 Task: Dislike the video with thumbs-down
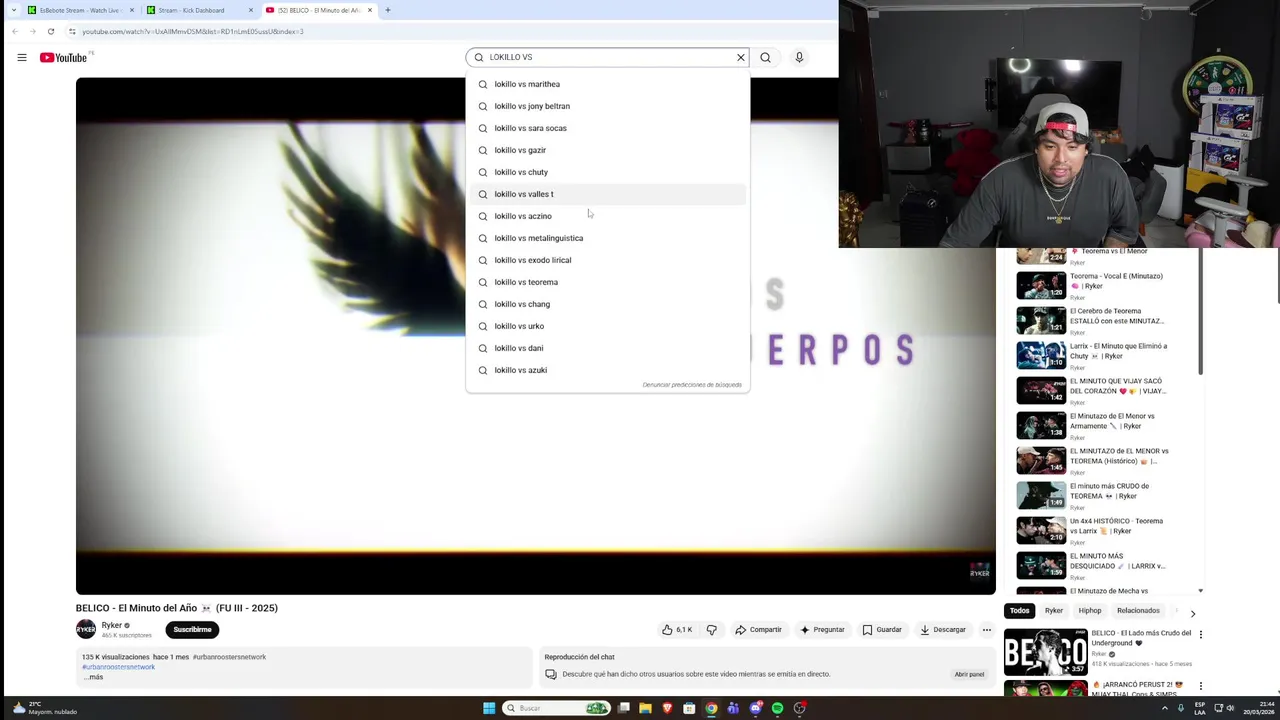[712, 630]
